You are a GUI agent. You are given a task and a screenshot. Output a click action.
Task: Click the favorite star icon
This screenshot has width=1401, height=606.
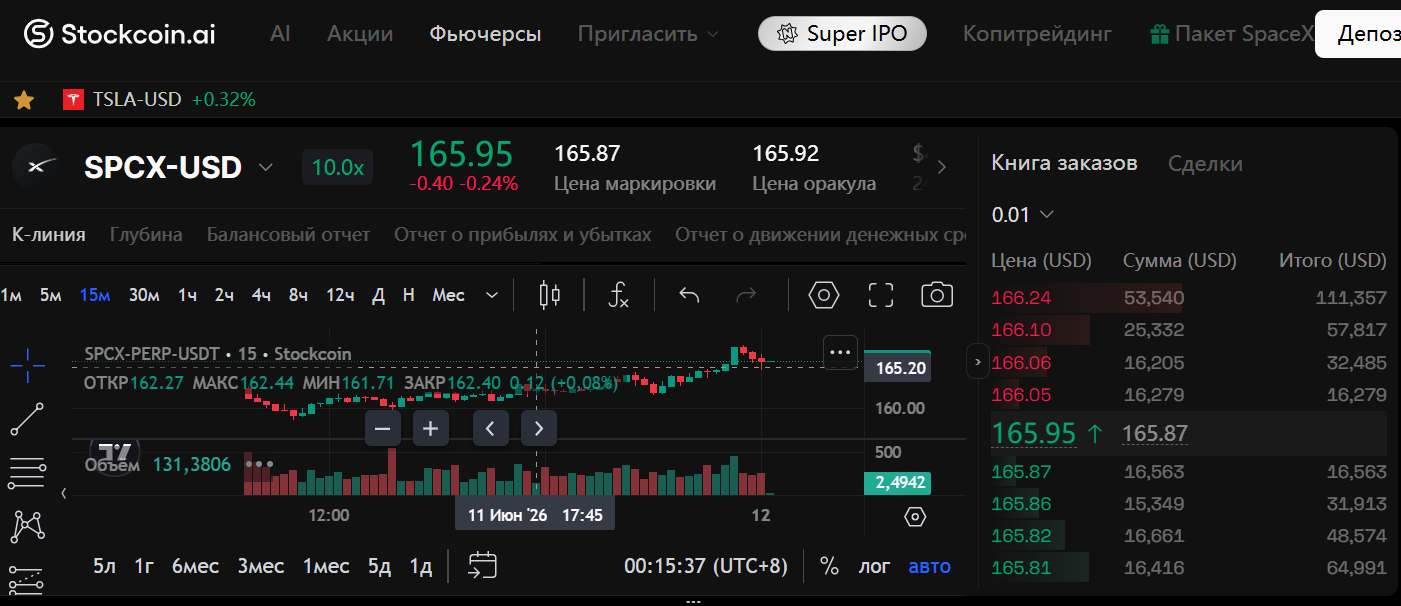pyautogui.click(x=24, y=100)
